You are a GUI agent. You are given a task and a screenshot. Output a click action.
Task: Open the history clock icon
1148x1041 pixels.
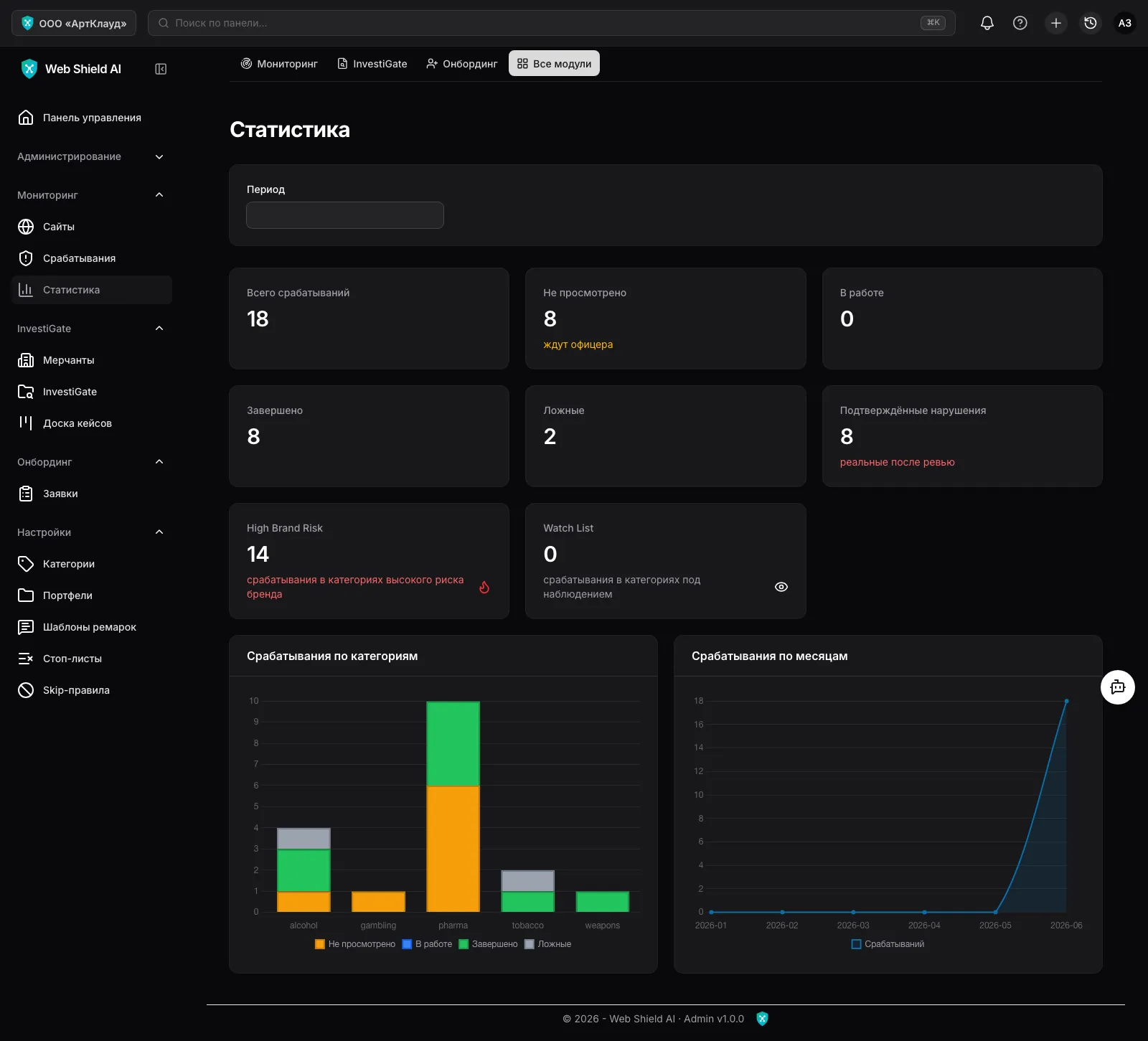pos(1091,23)
